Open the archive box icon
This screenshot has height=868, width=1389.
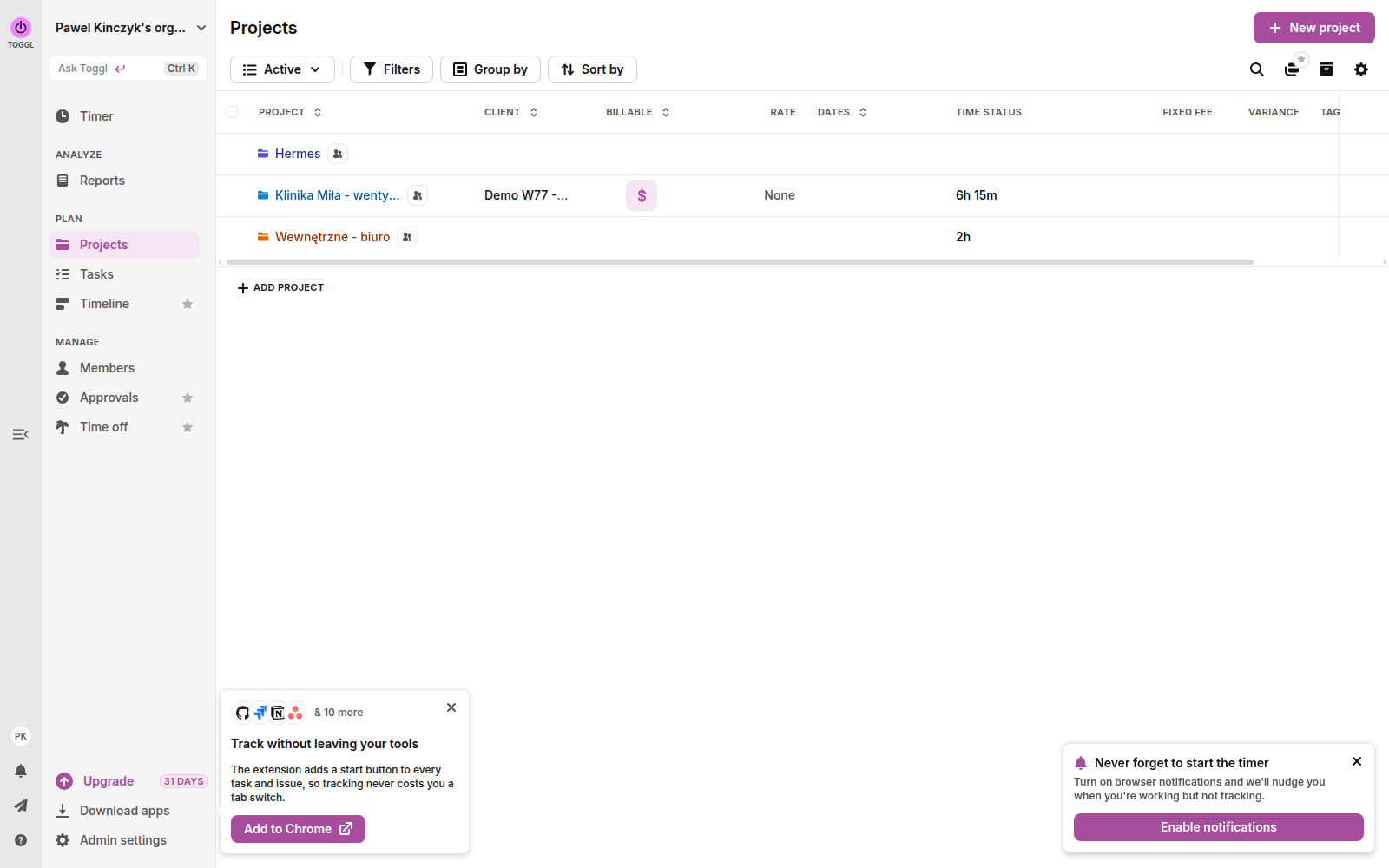point(1326,69)
